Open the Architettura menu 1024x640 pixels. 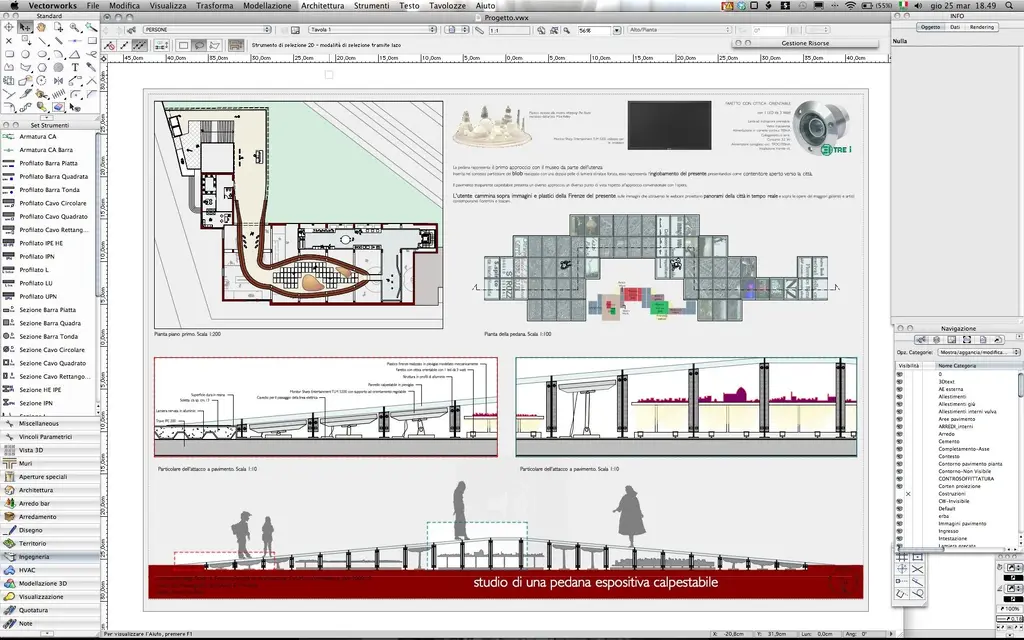tap(323, 5)
